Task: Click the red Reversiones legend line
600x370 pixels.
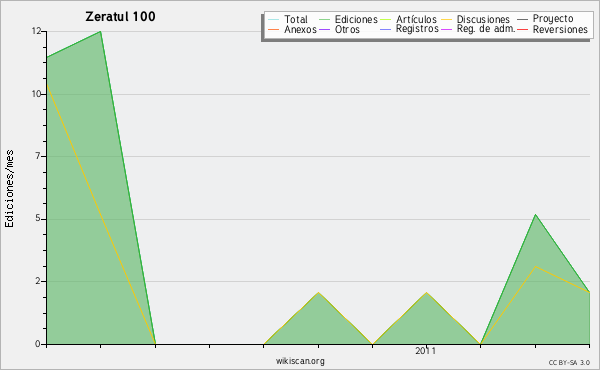Action: (522, 29)
